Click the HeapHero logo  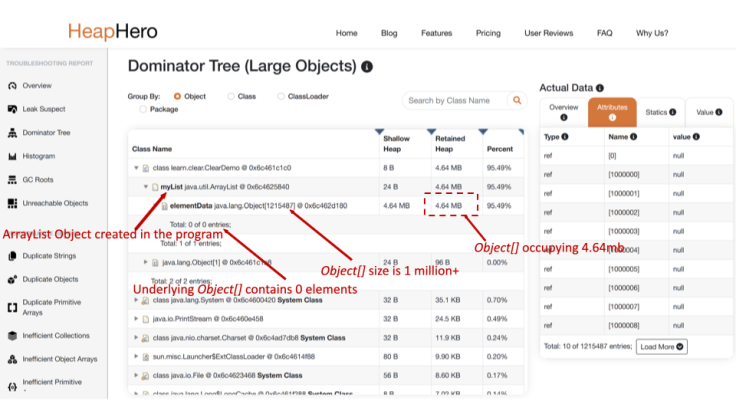click(113, 31)
